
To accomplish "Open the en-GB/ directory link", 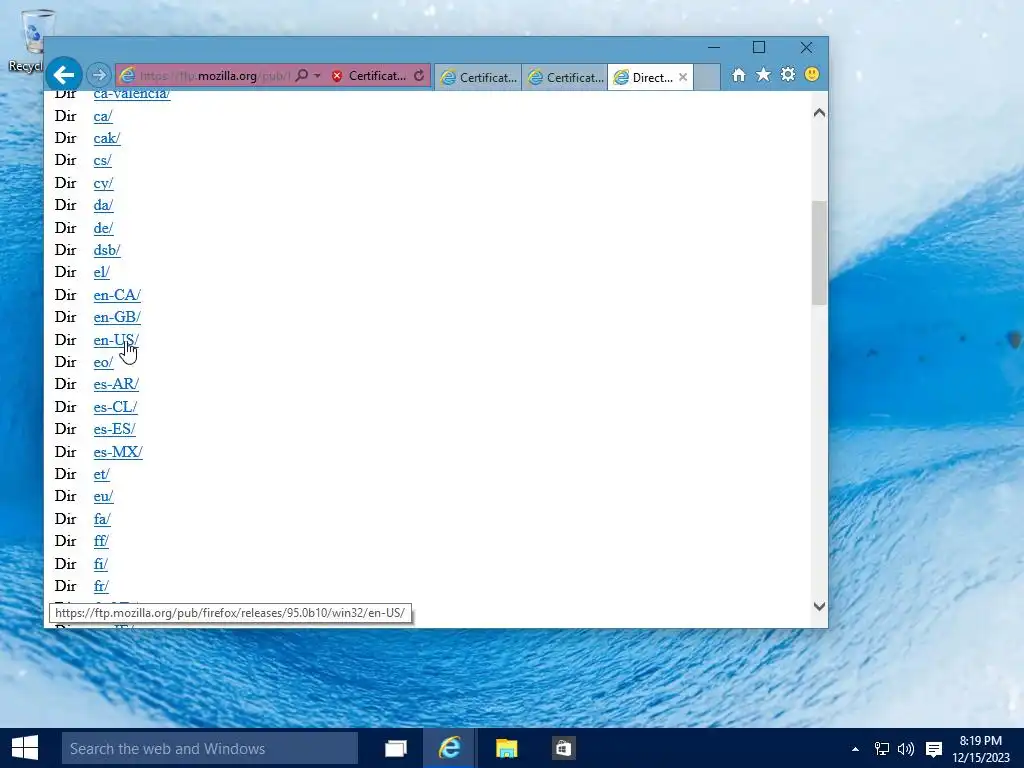I will point(117,317).
